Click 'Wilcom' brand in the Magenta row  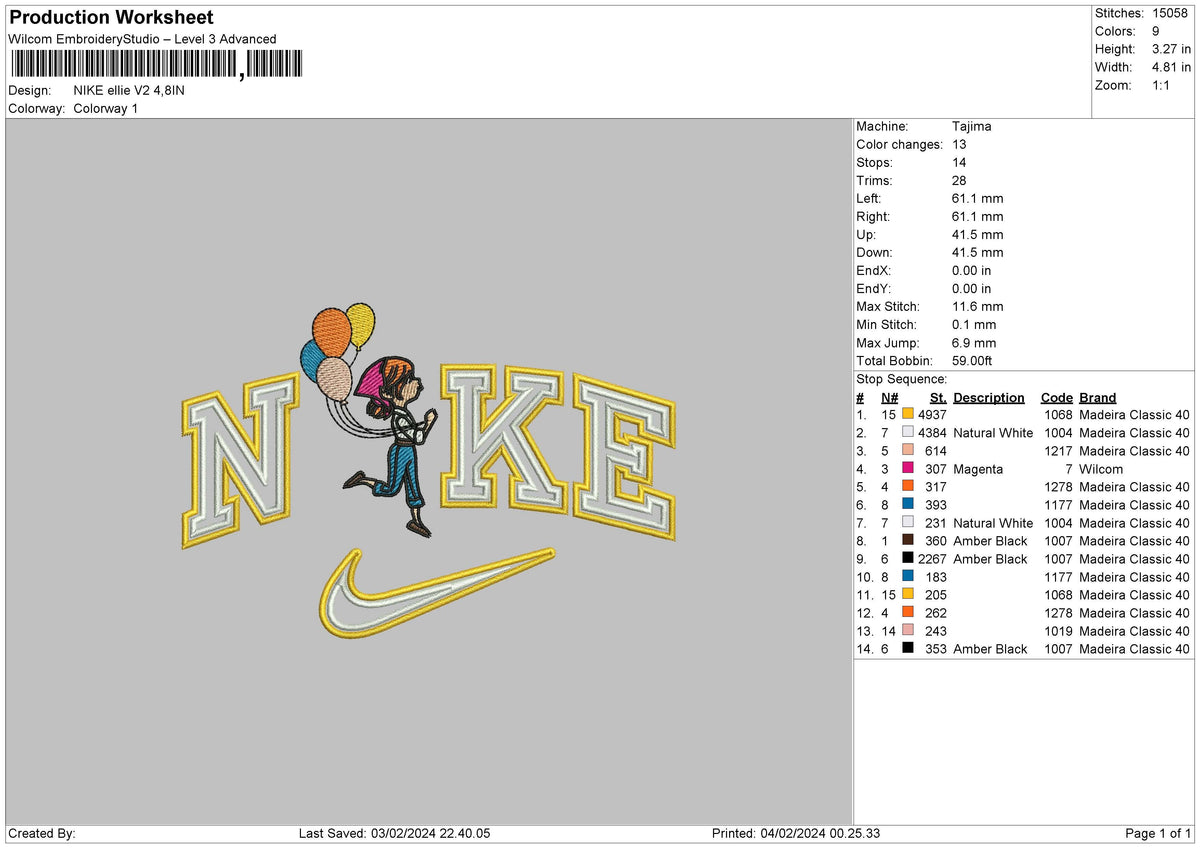1101,469
